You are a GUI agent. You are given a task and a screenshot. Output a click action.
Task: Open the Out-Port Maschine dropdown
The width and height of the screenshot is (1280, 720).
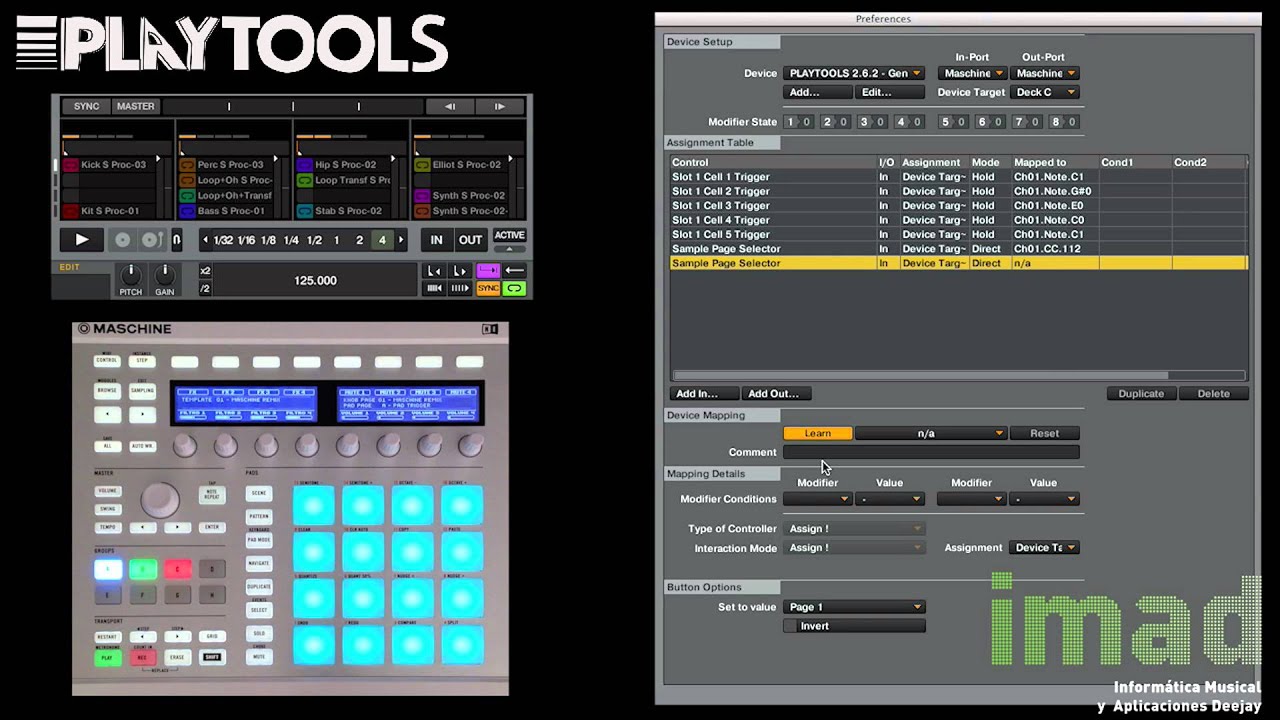tap(1045, 73)
